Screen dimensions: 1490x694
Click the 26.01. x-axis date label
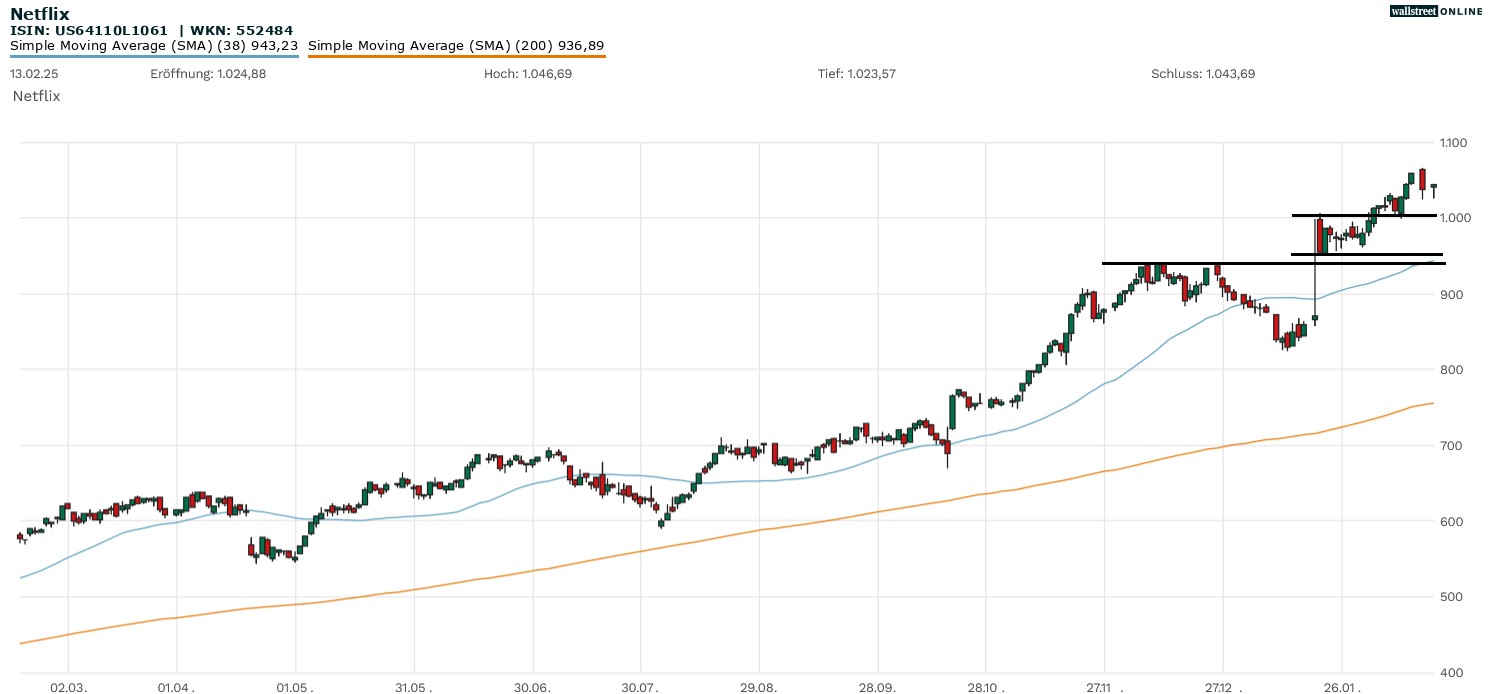pyautogui.click(x=1341, y=687)
